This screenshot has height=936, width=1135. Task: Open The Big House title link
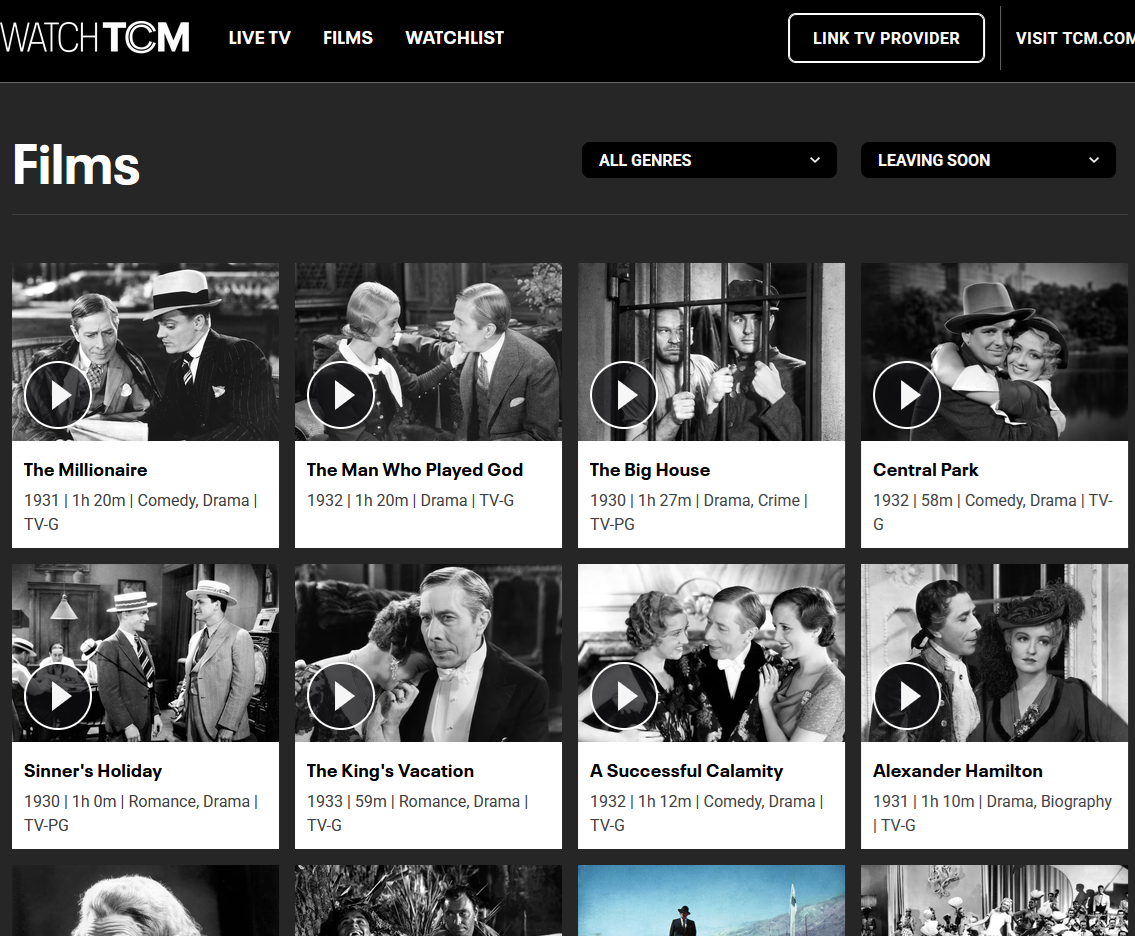tap(650, 470)
